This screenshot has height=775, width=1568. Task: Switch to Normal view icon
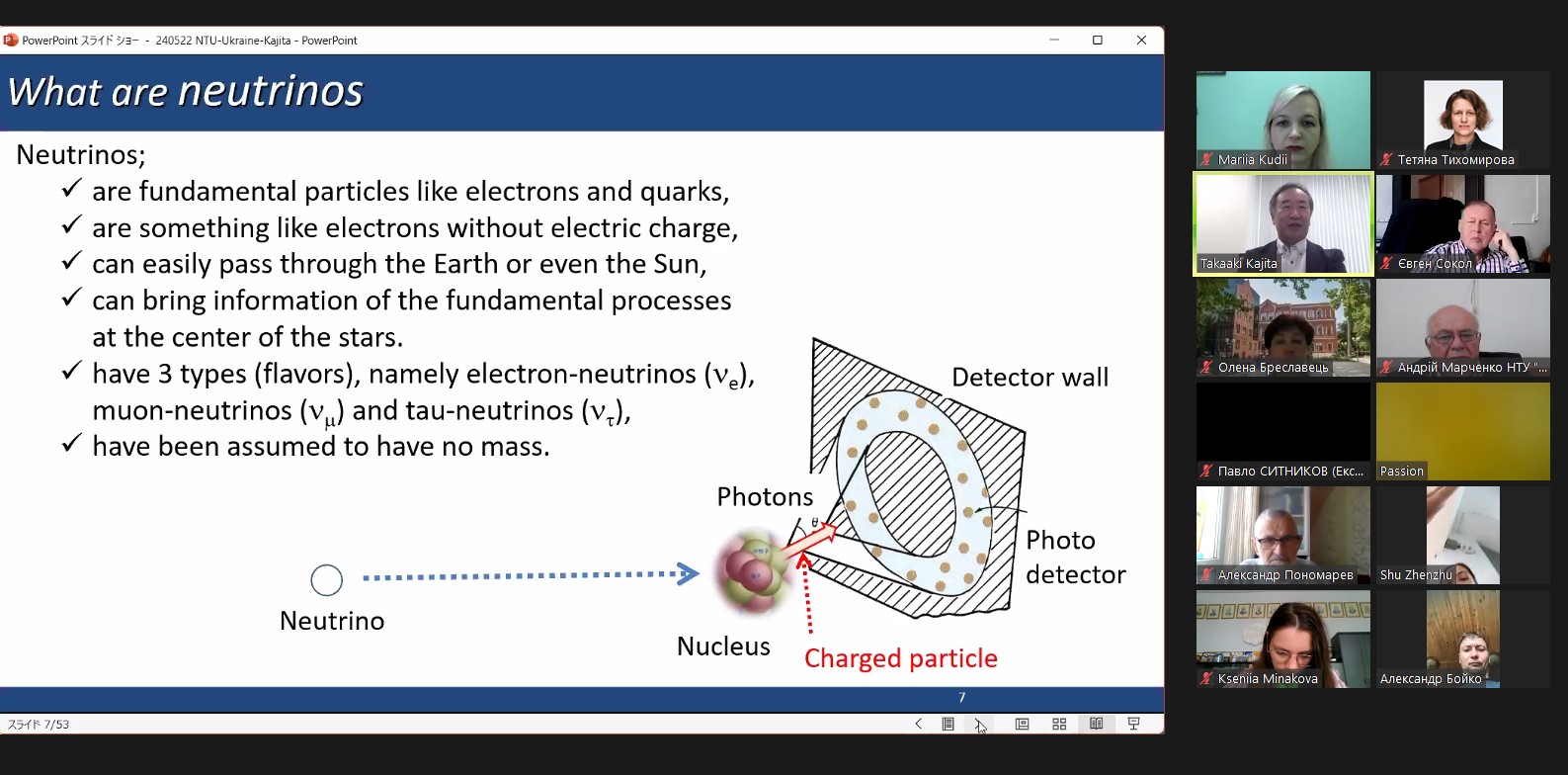[1022, 724]
